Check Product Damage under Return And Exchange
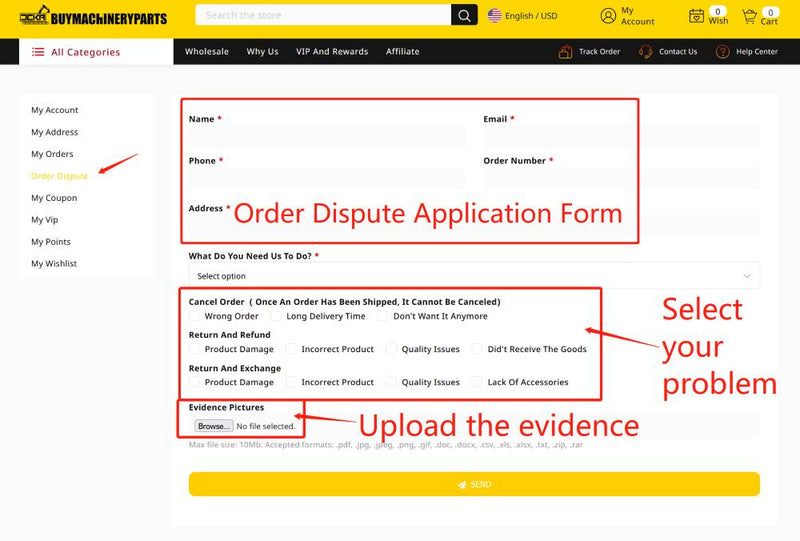The width and height of the screenshot is (800, 541). click(x=194, y=382)
